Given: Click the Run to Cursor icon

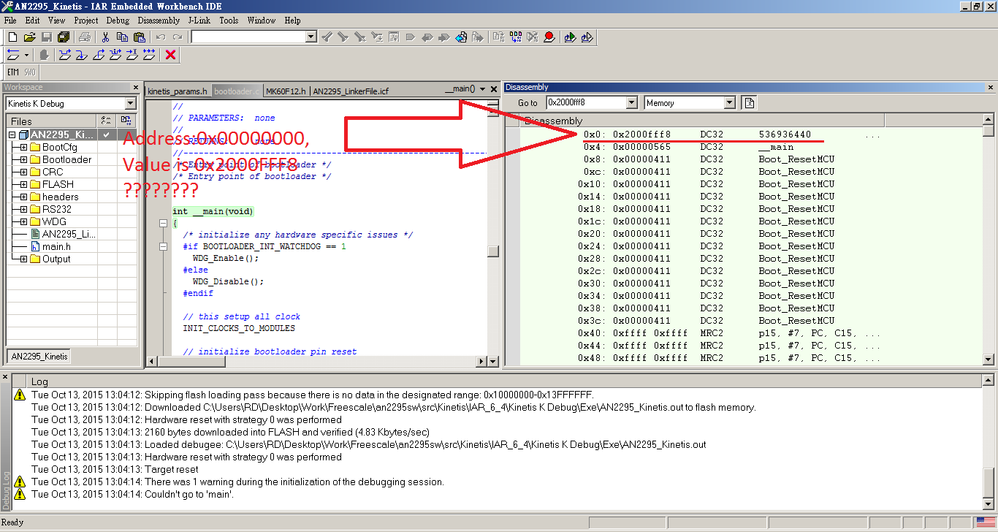Looking at the screenshot, I should [132, 55].
